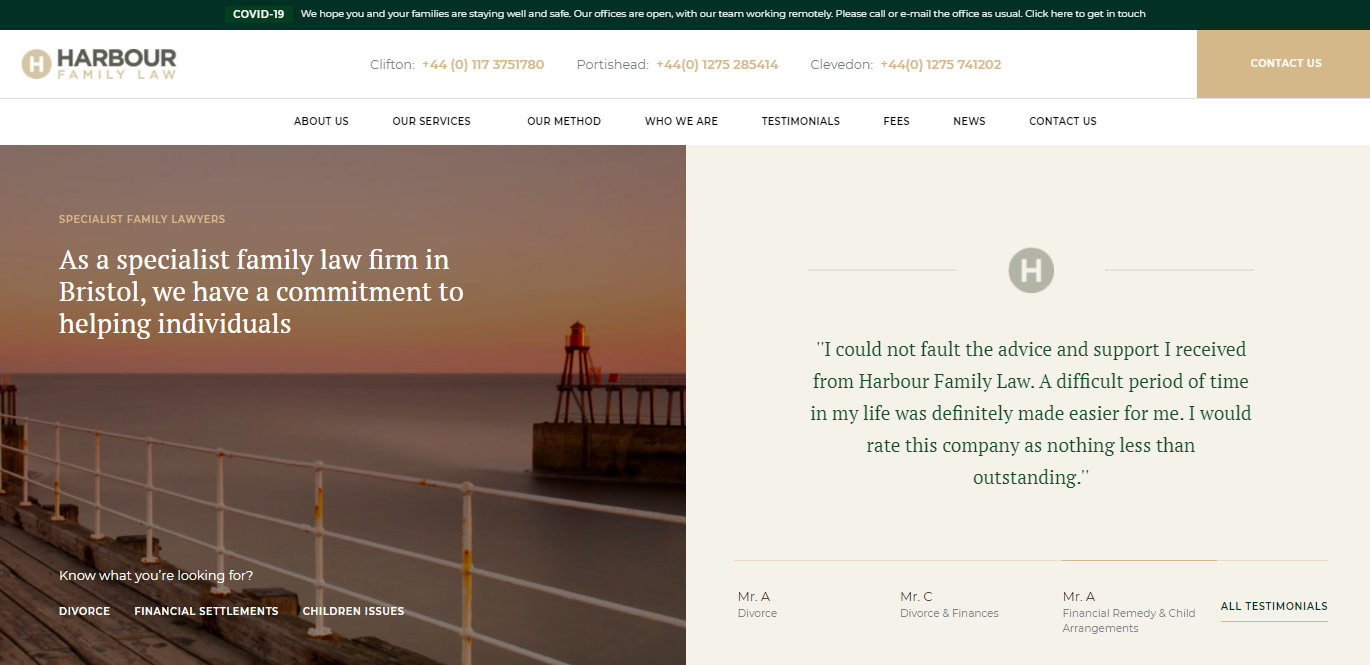Select Mr. C Divorce & Finances testimonial

click(x=949, y=605)
